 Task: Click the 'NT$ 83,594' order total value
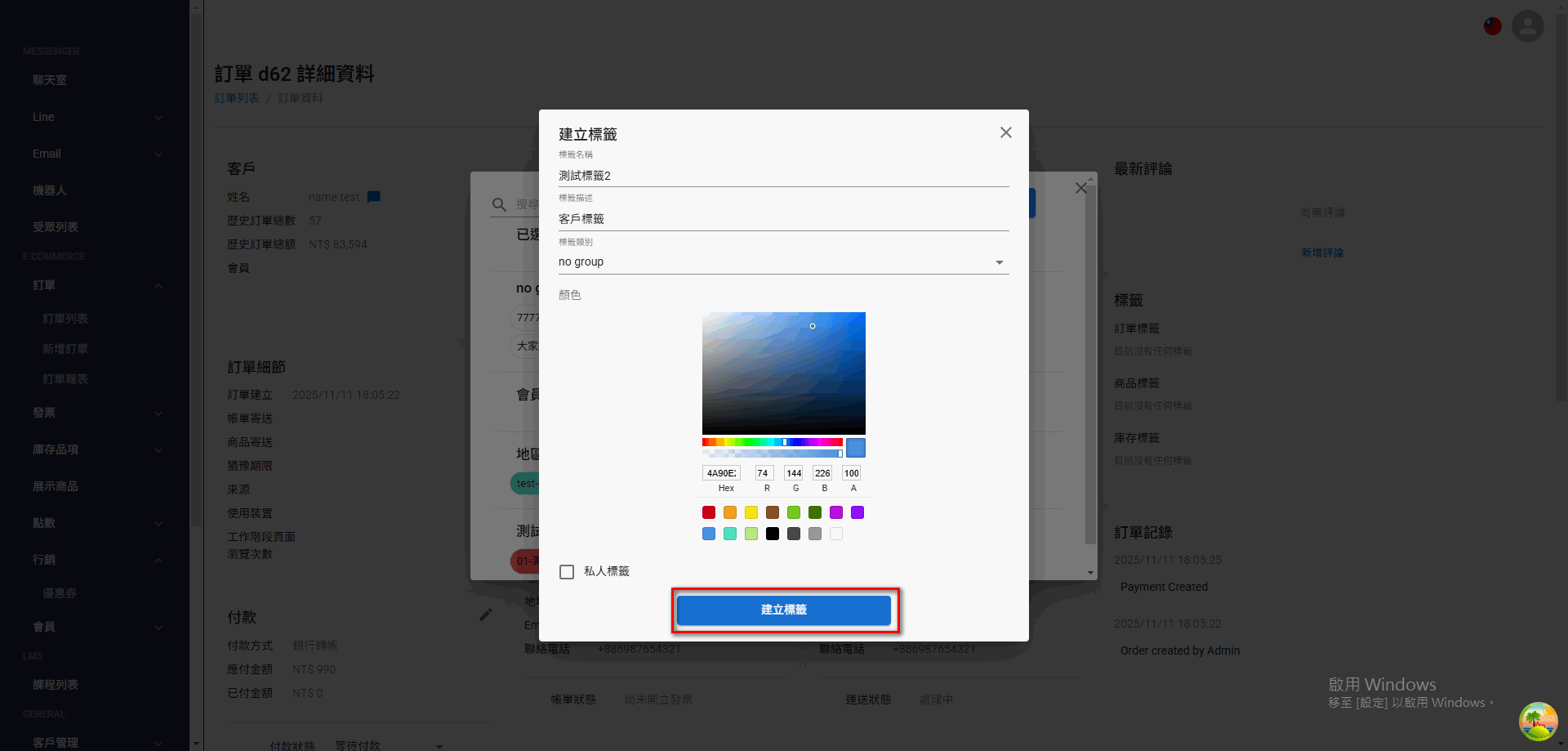(x=338, y=244)
